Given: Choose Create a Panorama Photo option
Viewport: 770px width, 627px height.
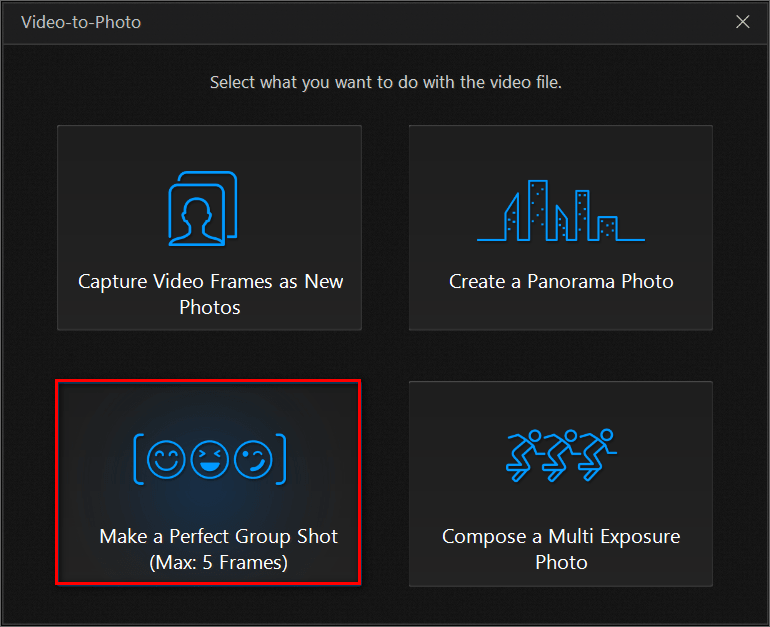Looking at the screenshot, I should click(561, 228).
